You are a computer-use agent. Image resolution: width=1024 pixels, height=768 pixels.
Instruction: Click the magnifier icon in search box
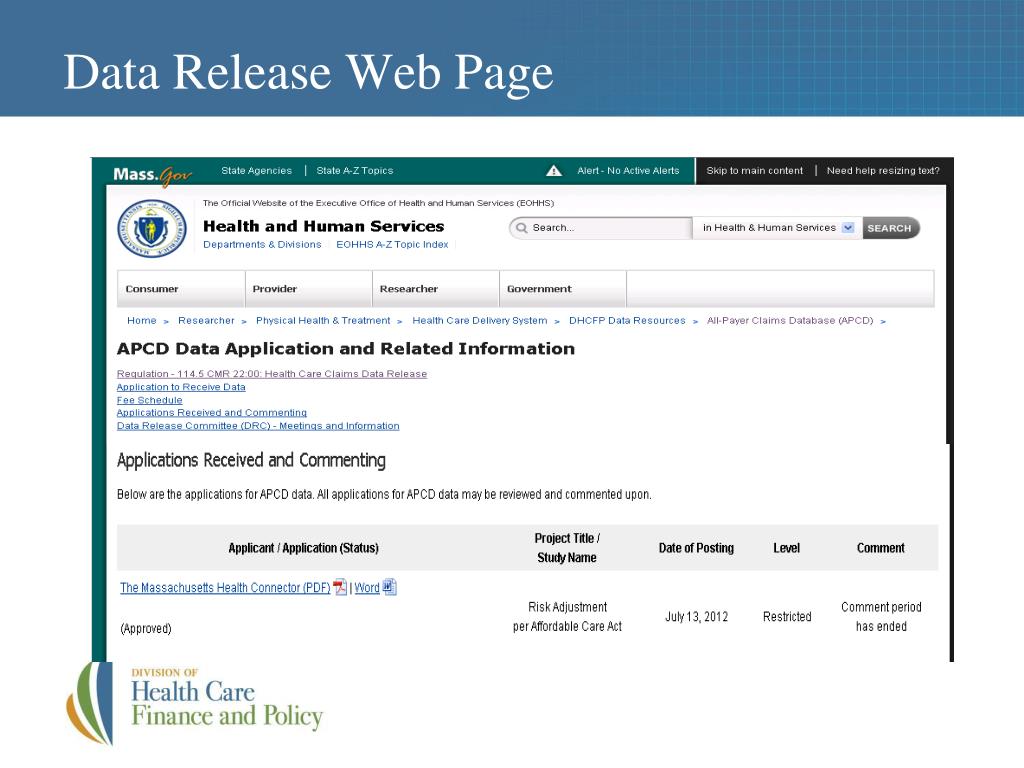tap(521, 228)
